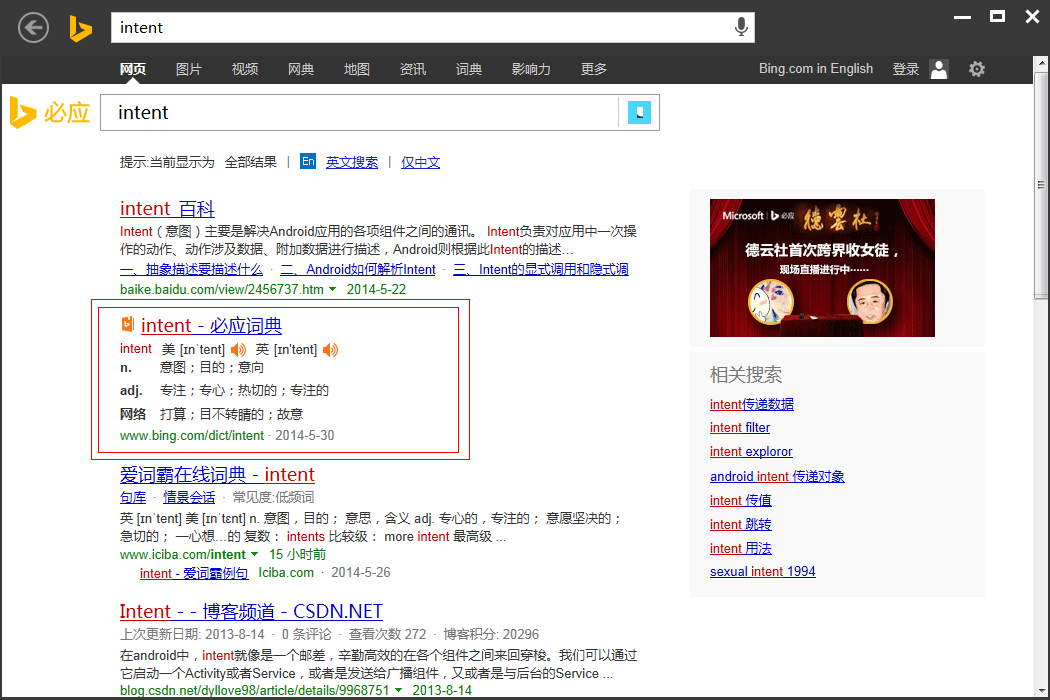Expand the blog.csdn.net result dropdown arrow

tap(398, 690)
